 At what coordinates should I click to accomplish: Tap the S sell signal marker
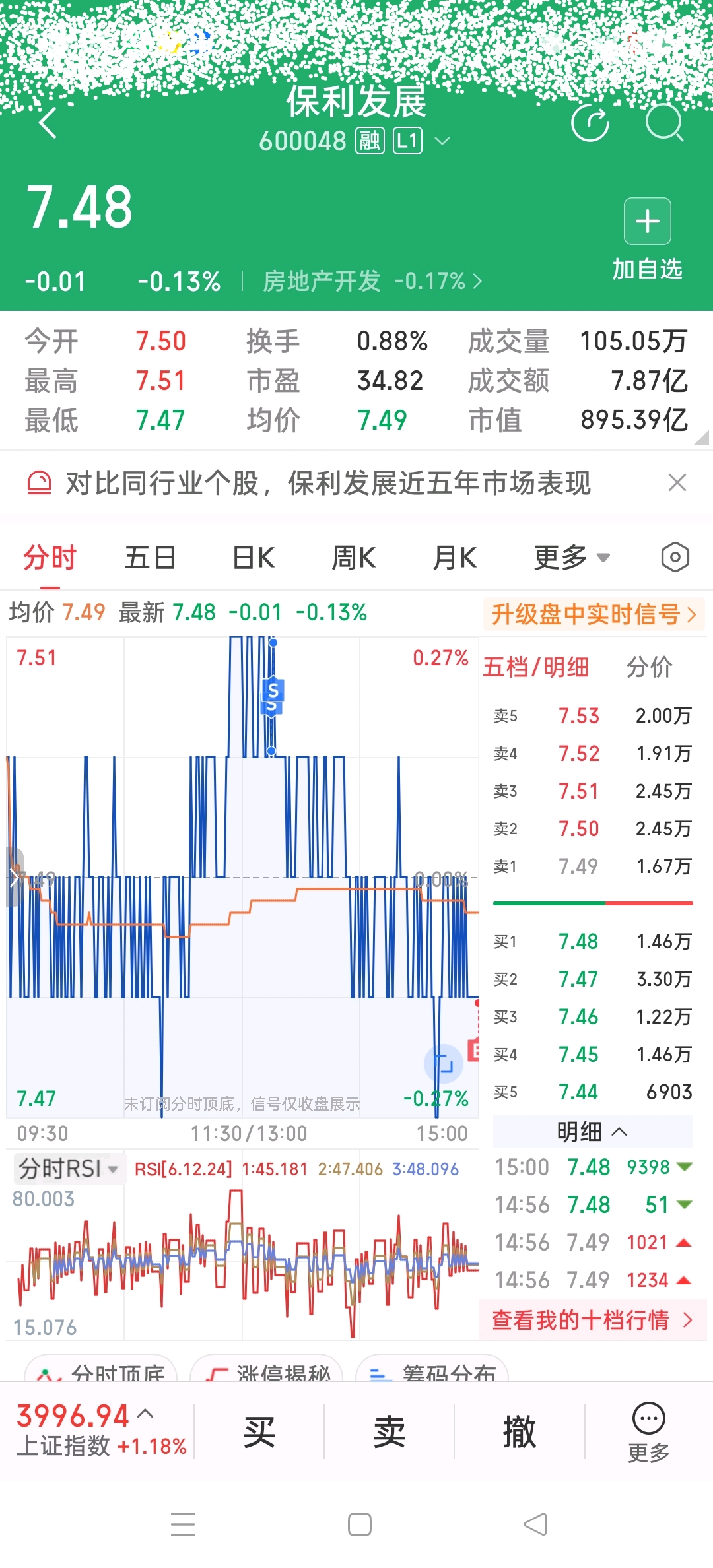pos(273,692)
